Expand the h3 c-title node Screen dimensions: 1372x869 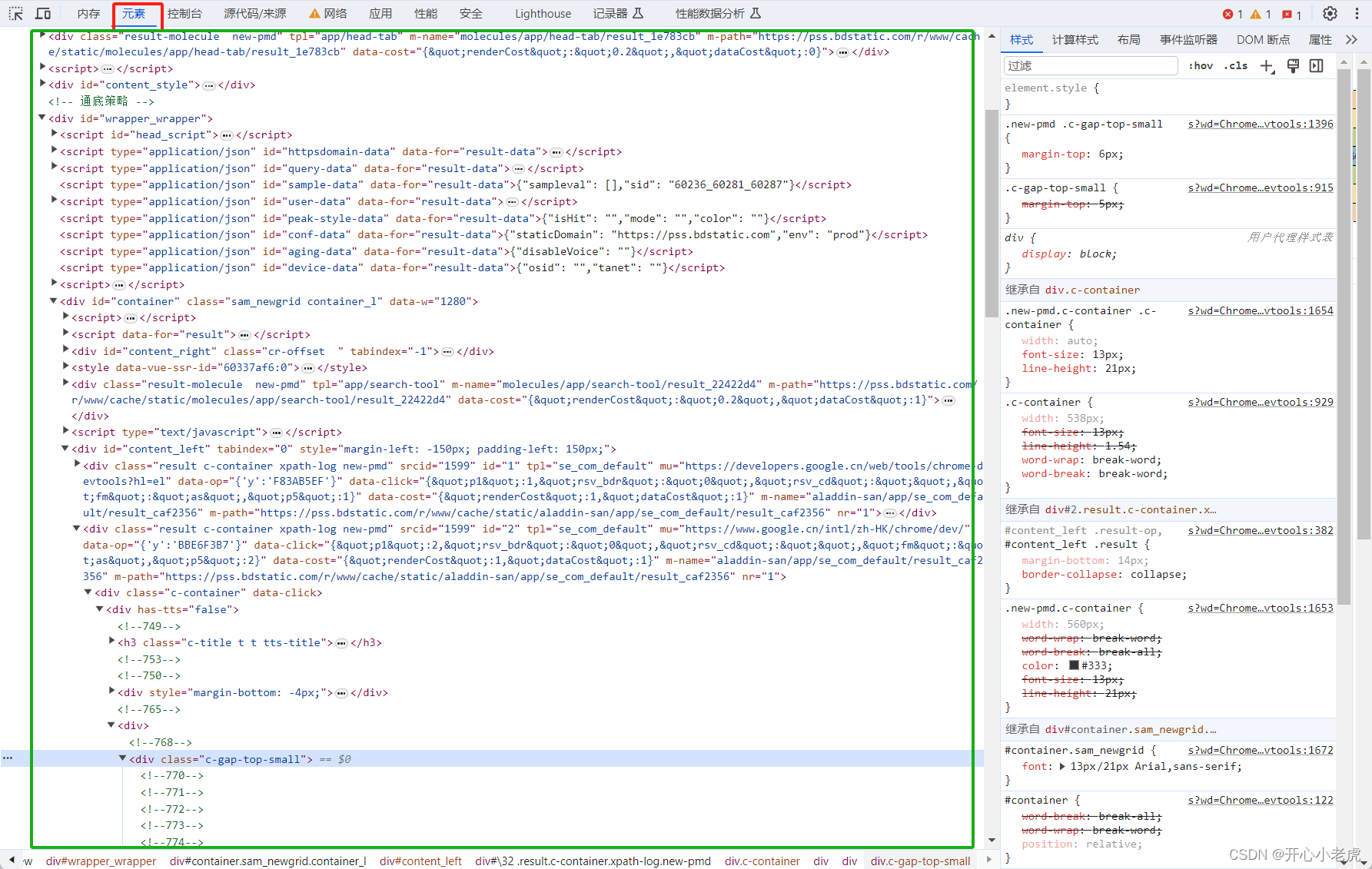(111, 642)
